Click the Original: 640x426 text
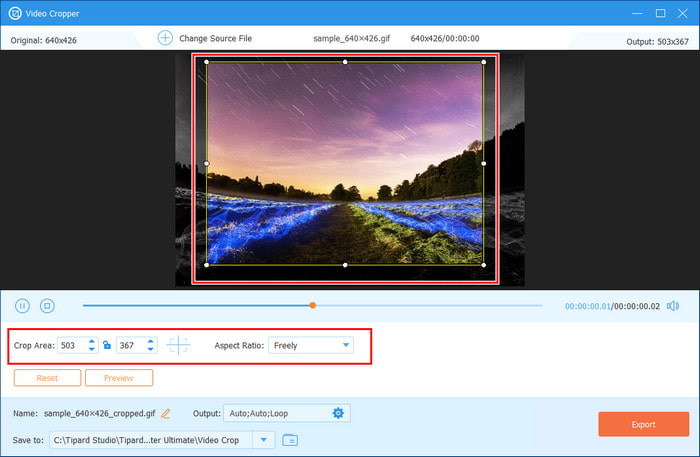This screenshot has width=700, height=457. click(x=43, y=40)
